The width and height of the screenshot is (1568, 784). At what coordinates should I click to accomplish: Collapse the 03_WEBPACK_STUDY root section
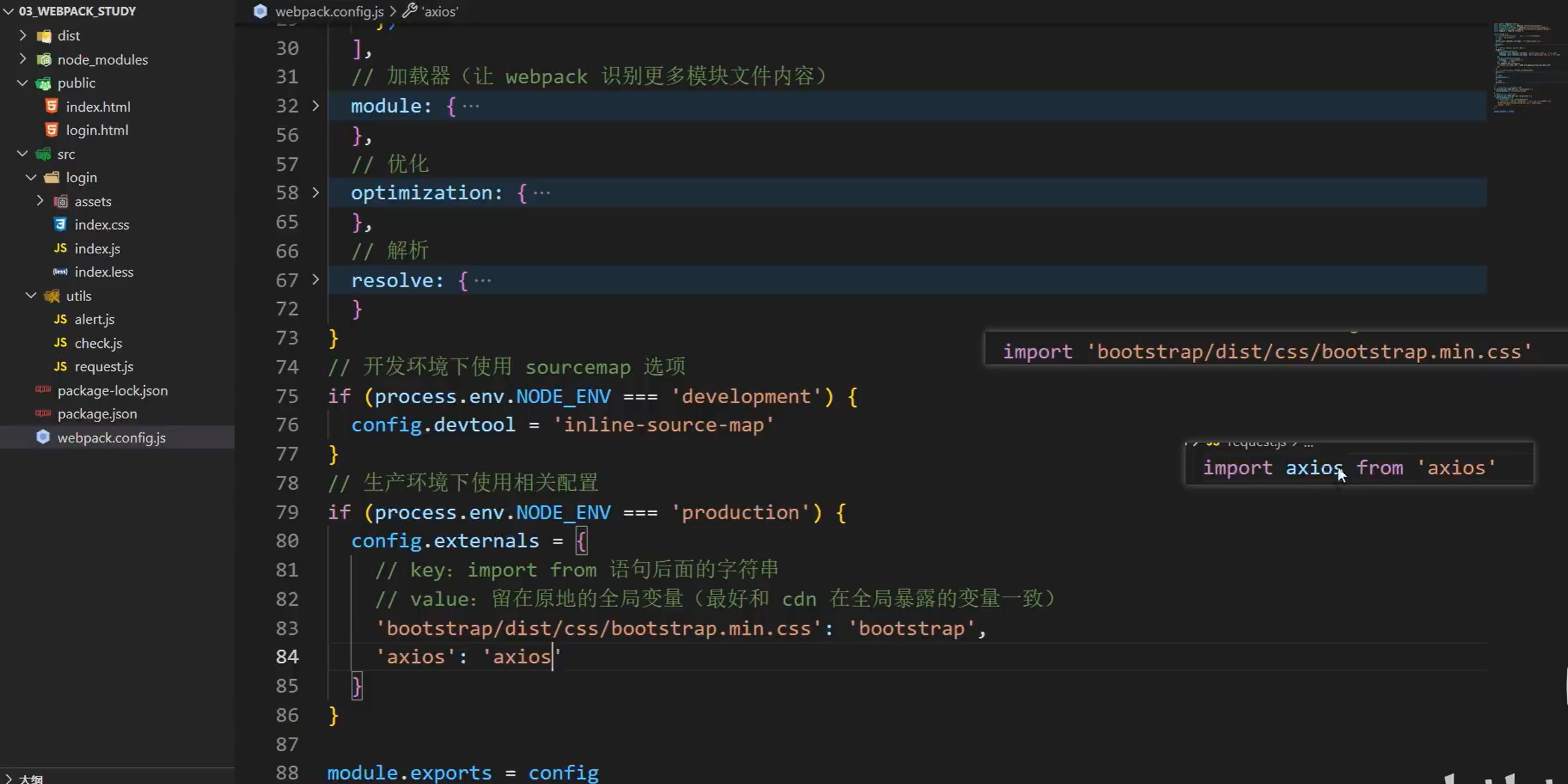point(8,11)
